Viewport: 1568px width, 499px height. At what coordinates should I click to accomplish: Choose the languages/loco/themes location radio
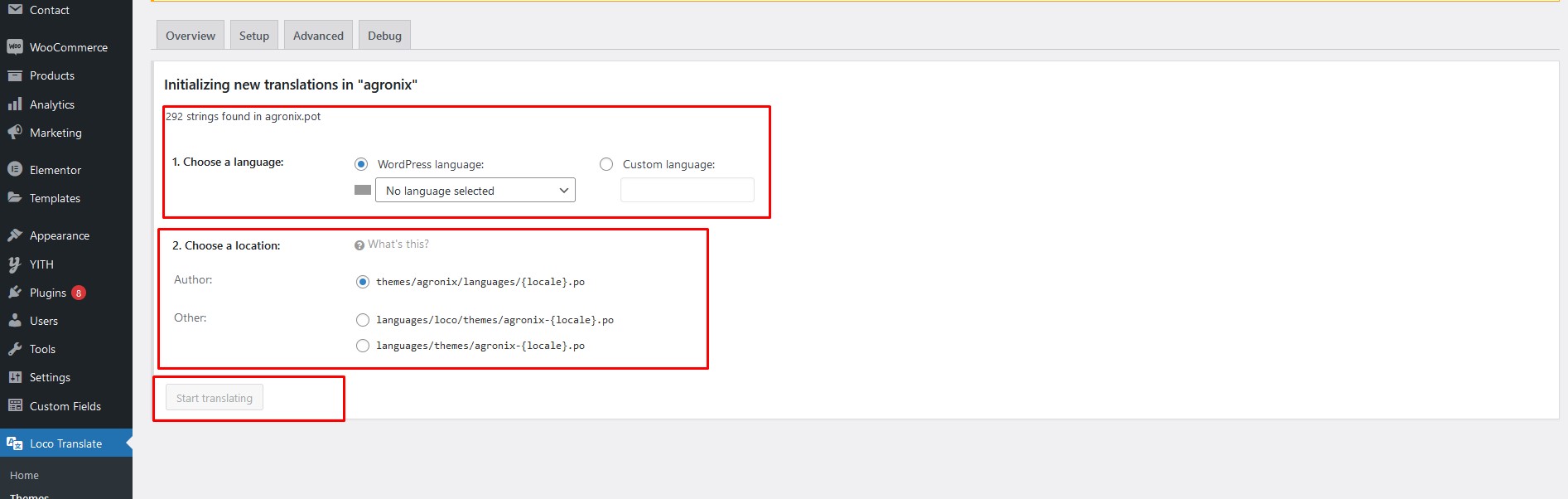point(363,320)
